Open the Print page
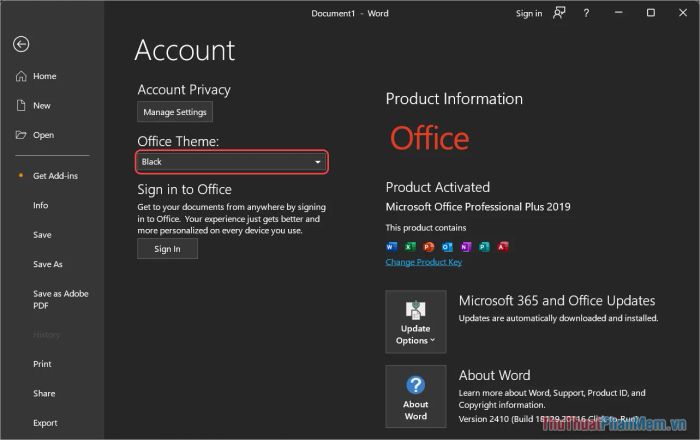Viewport: 700px width, 440px height. (x=42, y=364)
